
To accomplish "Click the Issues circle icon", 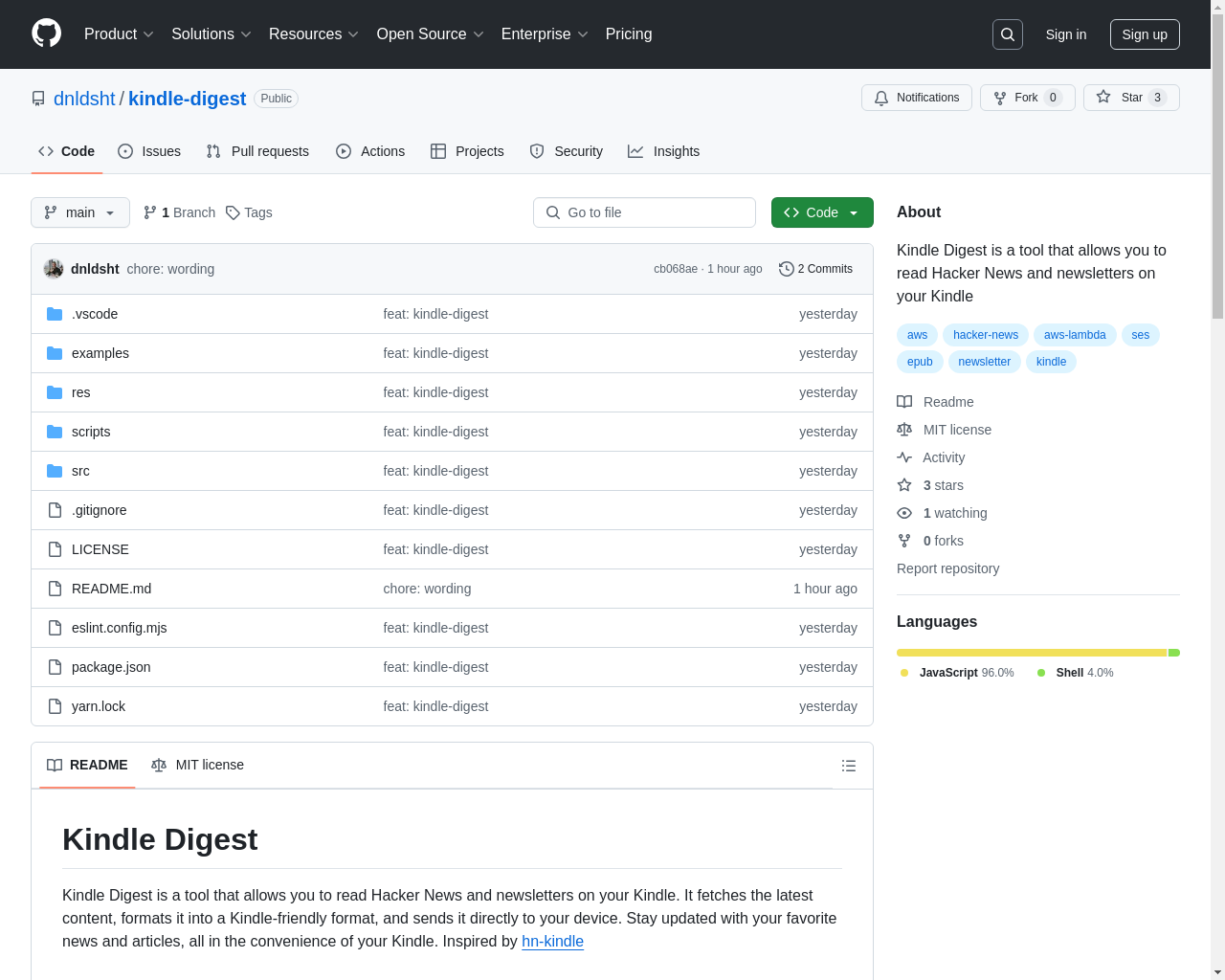I will pos(125,151).
